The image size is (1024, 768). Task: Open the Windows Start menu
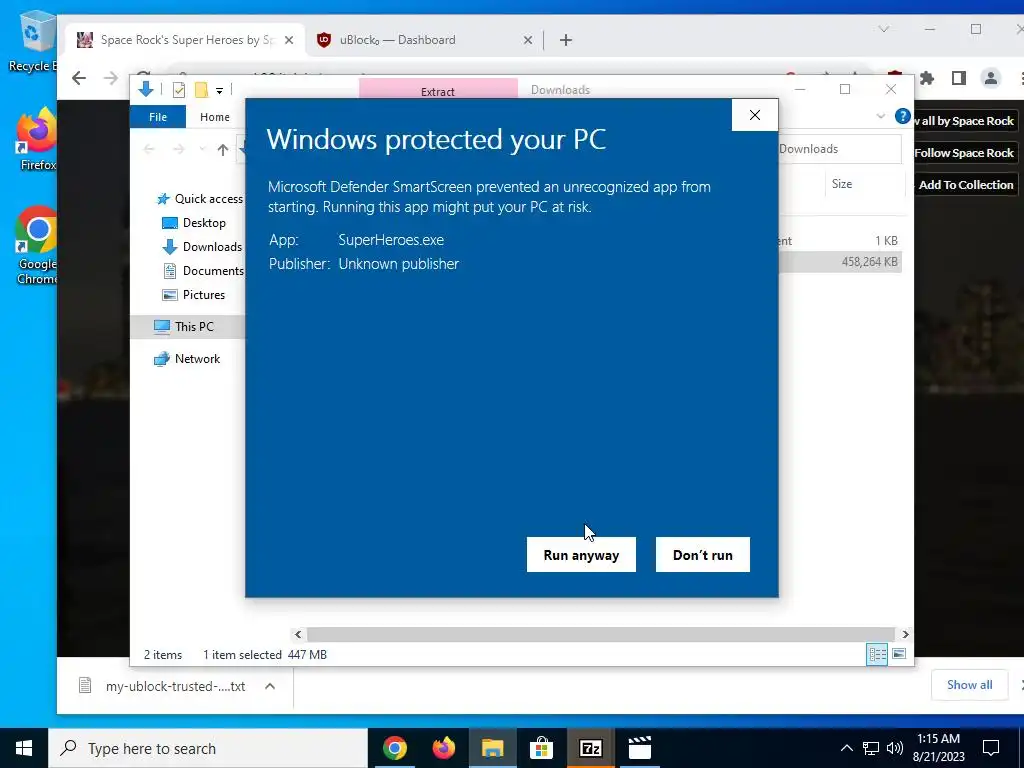click(x=24, y=748)
